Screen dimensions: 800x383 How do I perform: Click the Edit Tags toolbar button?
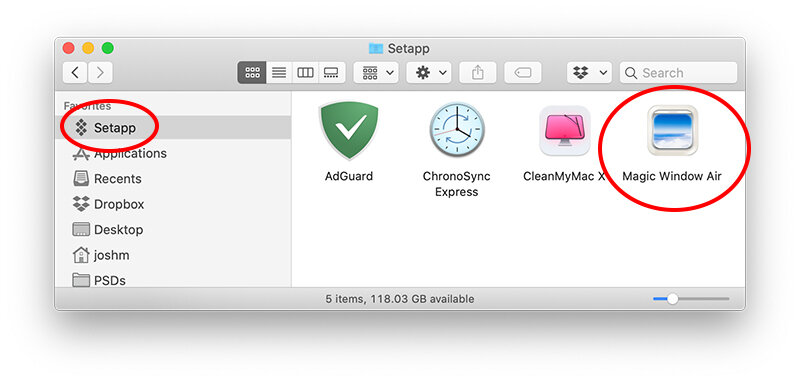(x=523, y=72)
